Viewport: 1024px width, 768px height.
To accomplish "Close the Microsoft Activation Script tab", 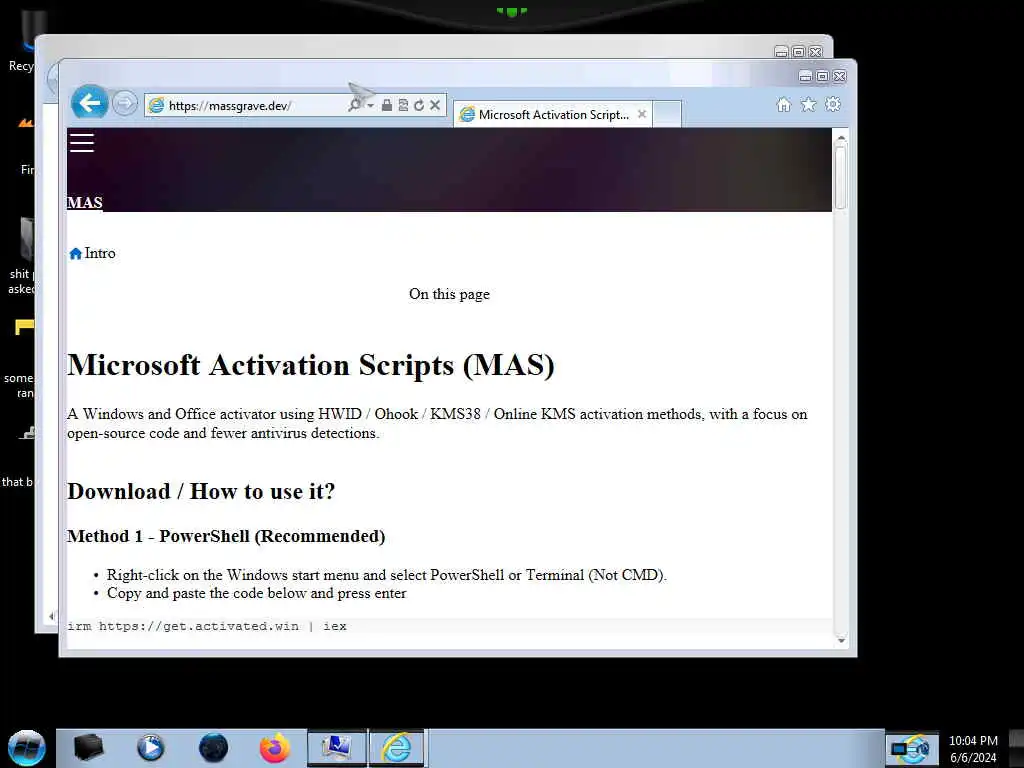I will tap(642, 114).
